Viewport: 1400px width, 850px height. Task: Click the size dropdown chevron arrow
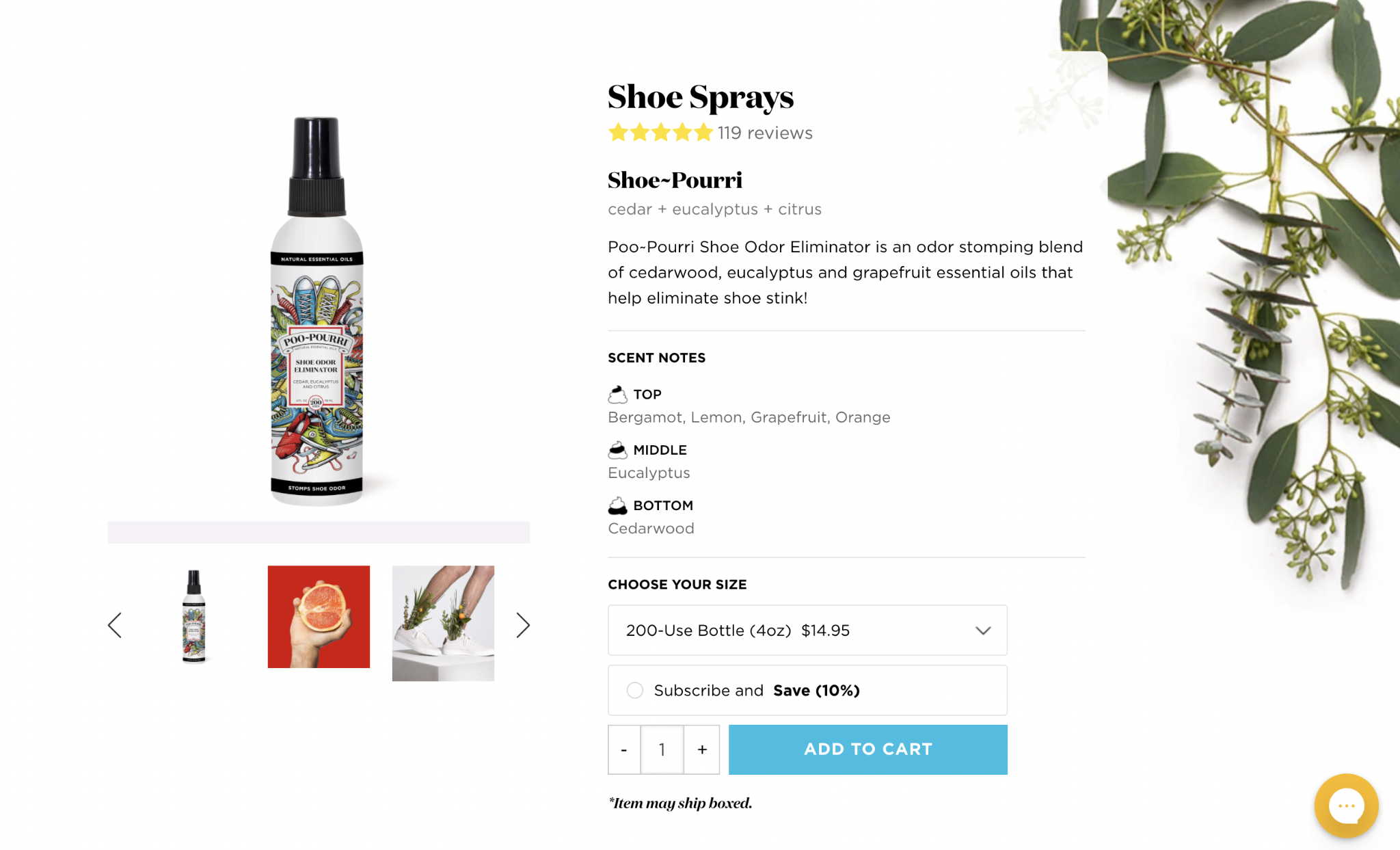(x=983, y=630)
